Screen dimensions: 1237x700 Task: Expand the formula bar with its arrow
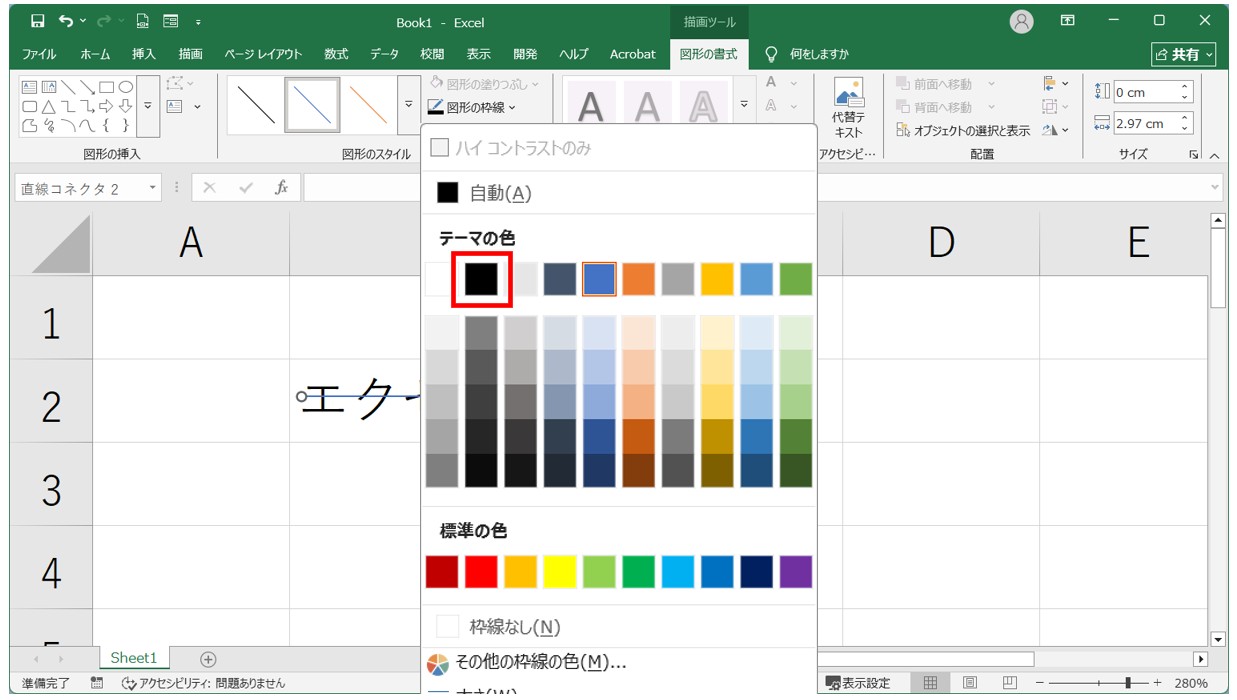pos(1215,187)
